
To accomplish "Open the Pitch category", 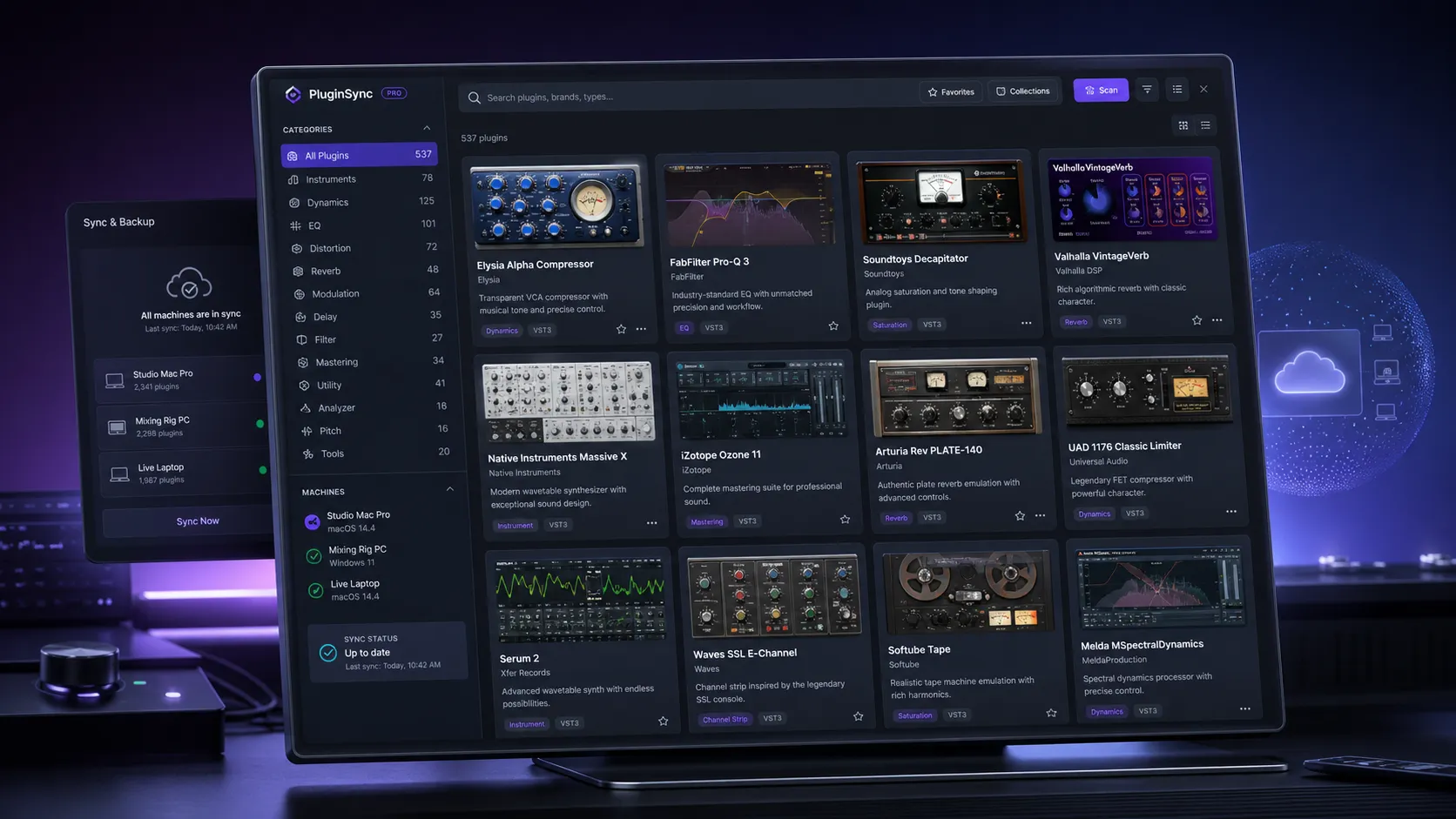I will tap(375, 430).
